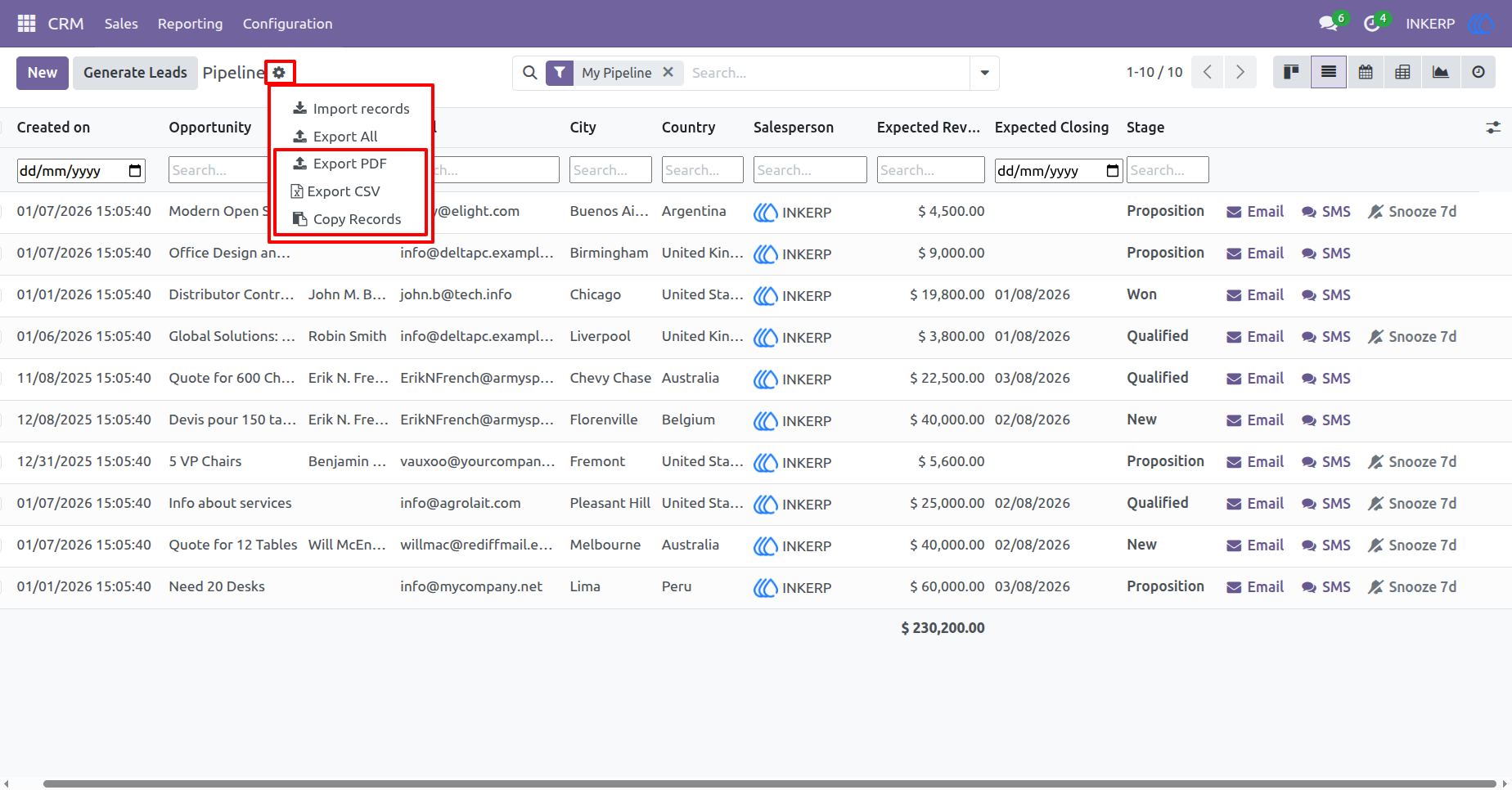Open the Sales menu
The width and height of the screenshot is (1512, 790).
tap(121, 24)
